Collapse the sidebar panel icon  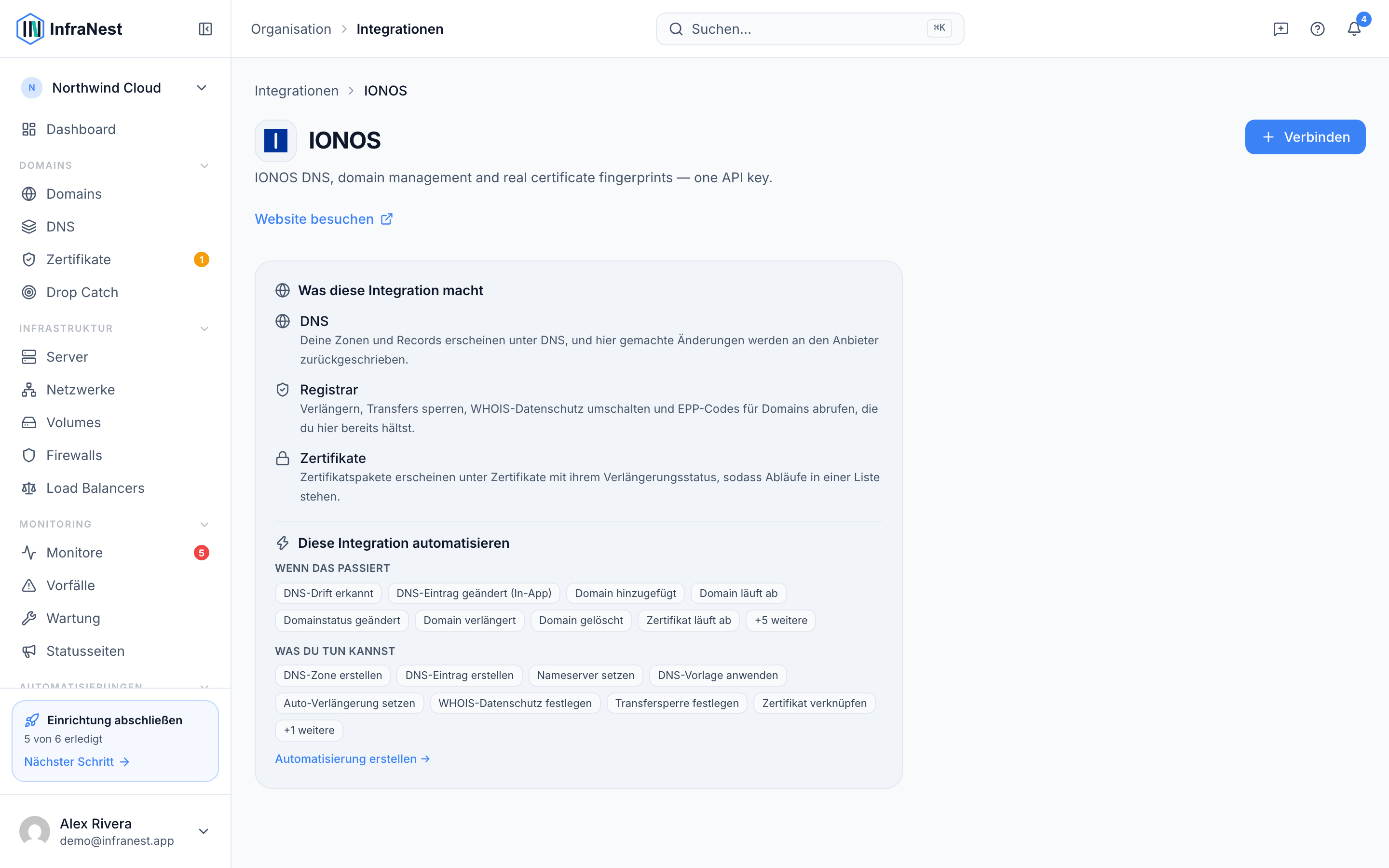point(205,29)
